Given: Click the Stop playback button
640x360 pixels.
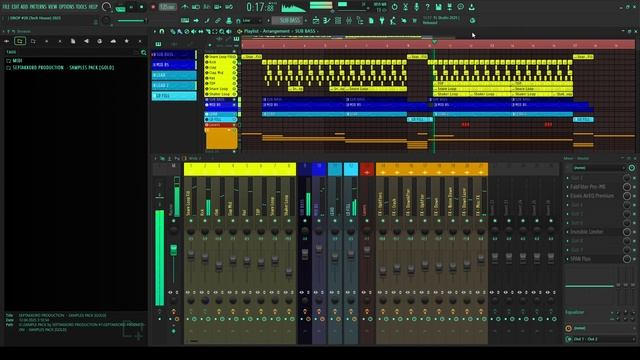Looking at the screenshot, I should click(142, 7).
